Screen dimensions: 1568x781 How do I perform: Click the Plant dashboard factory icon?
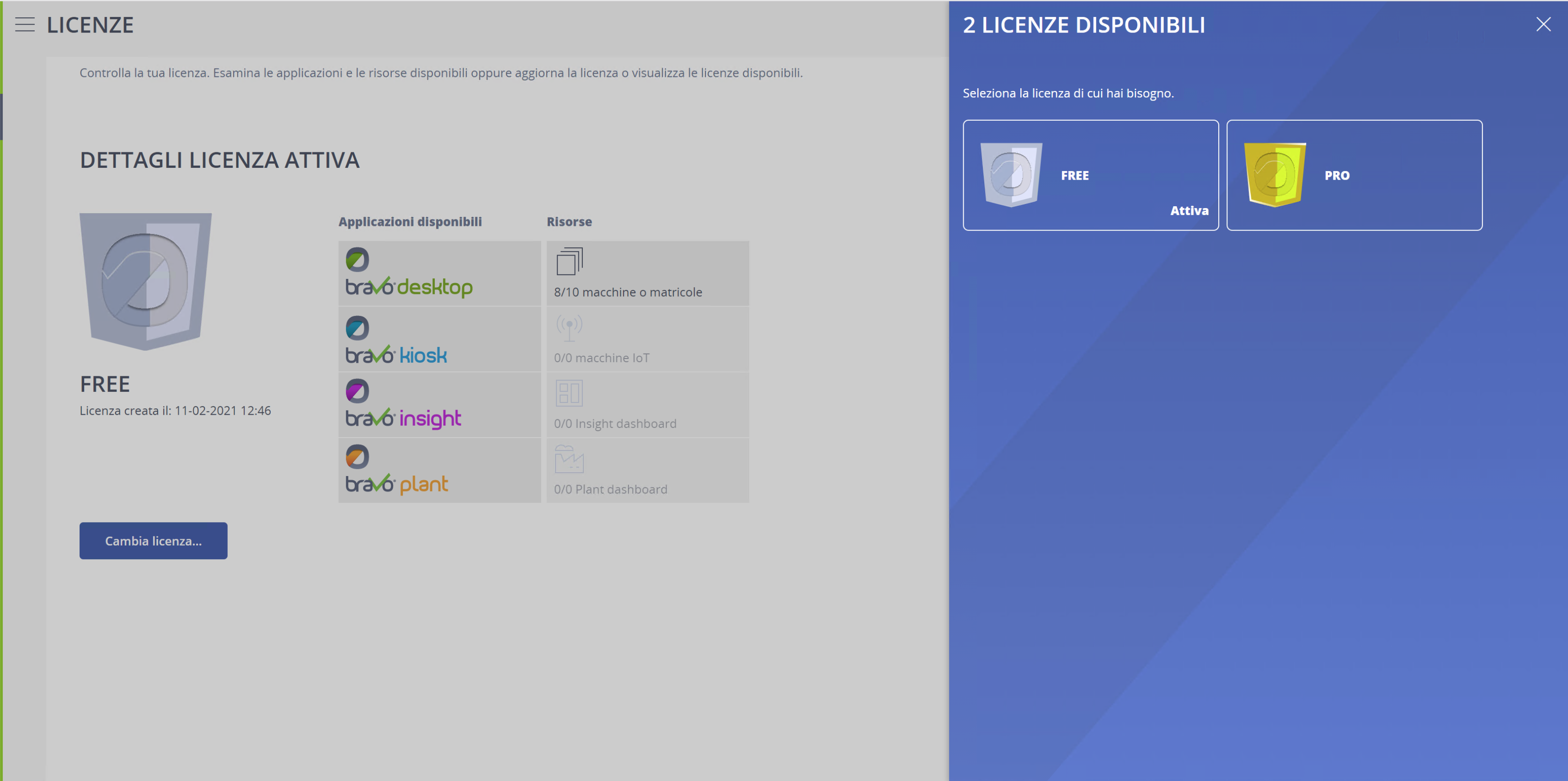coord(569,459)
